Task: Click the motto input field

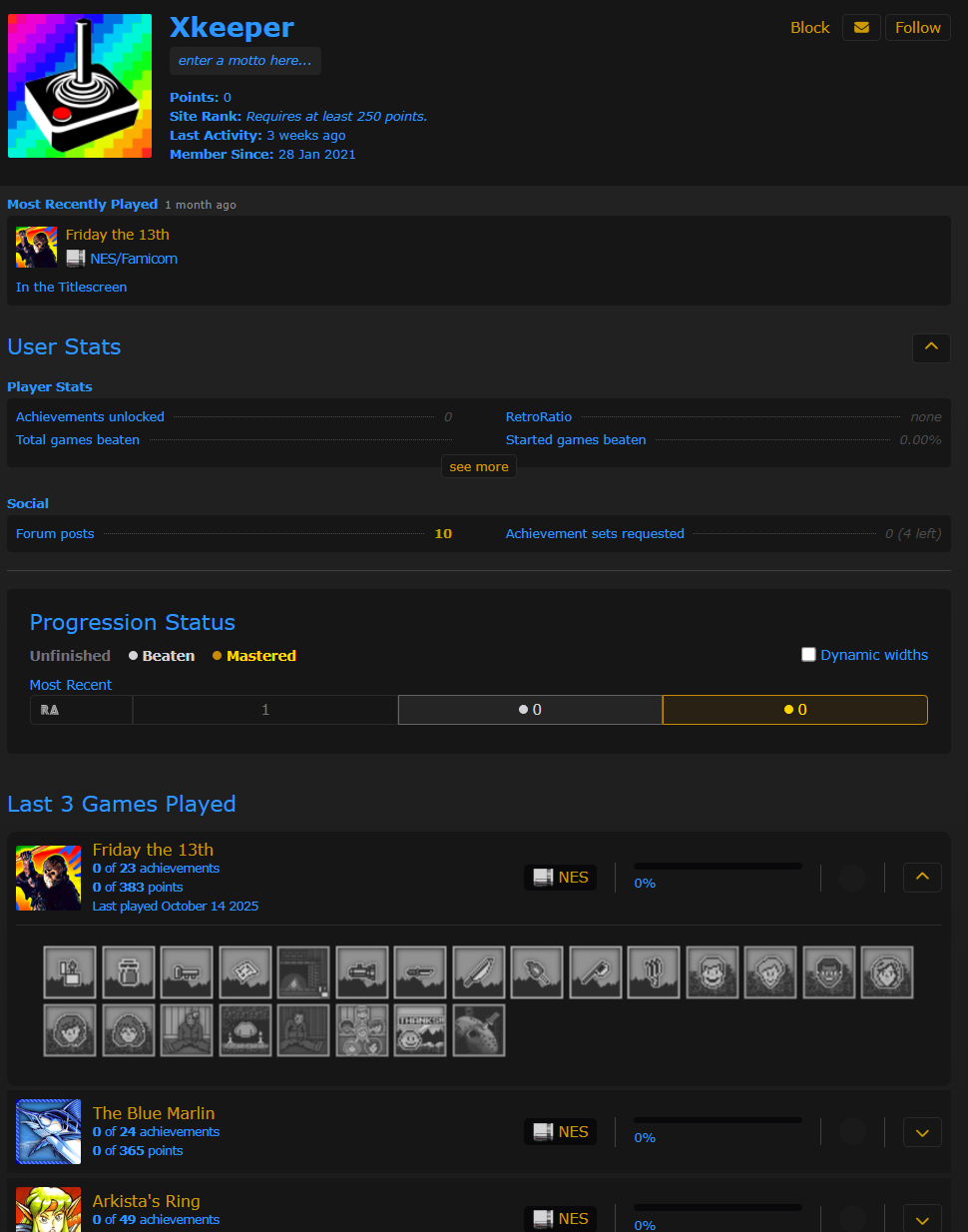Action: pos(245,61)
